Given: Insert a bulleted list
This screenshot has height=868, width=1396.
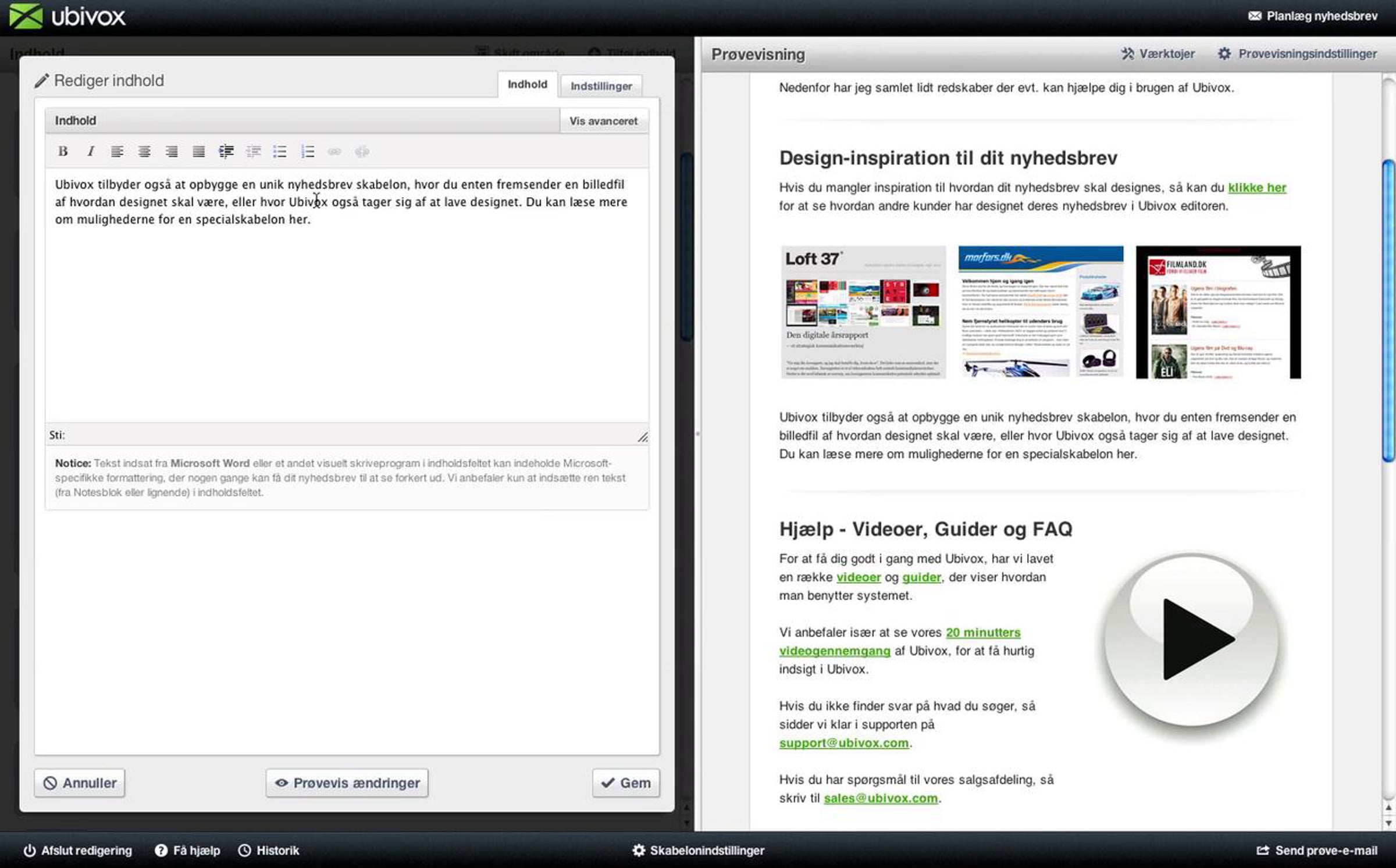Looking at the screenshot, I should click(280, 152).
